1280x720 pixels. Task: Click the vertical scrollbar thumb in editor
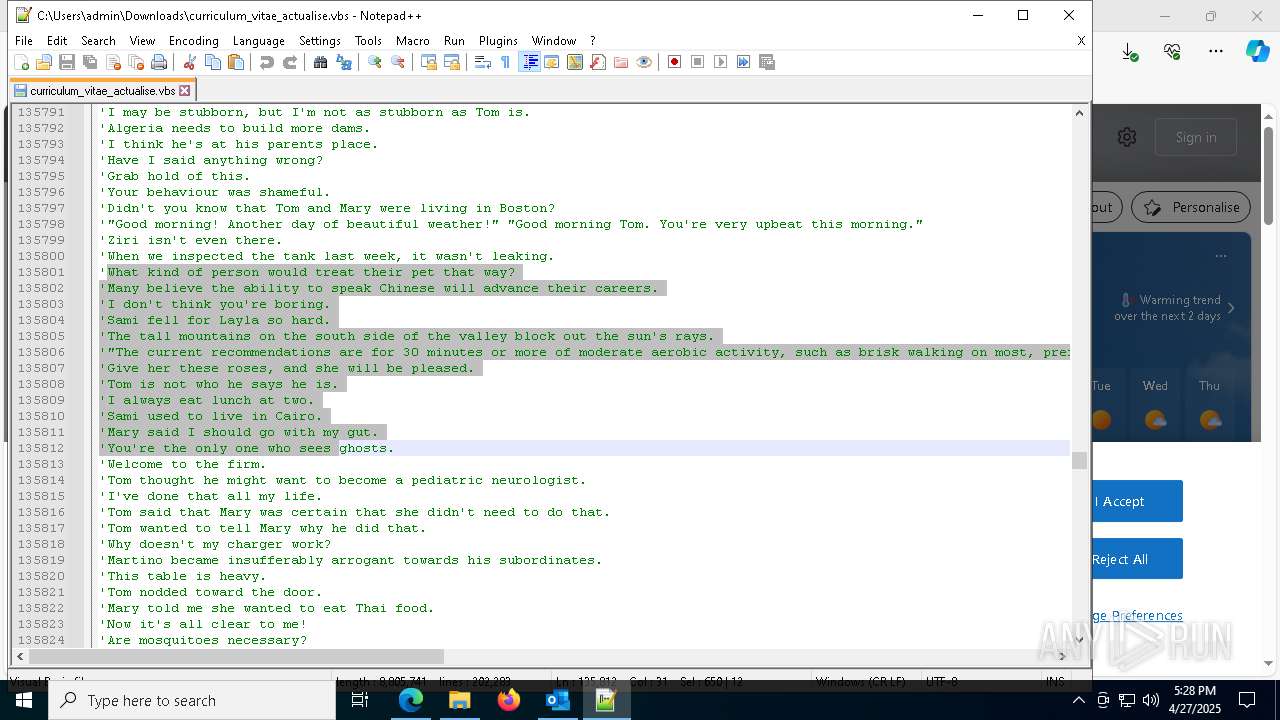1079,460
